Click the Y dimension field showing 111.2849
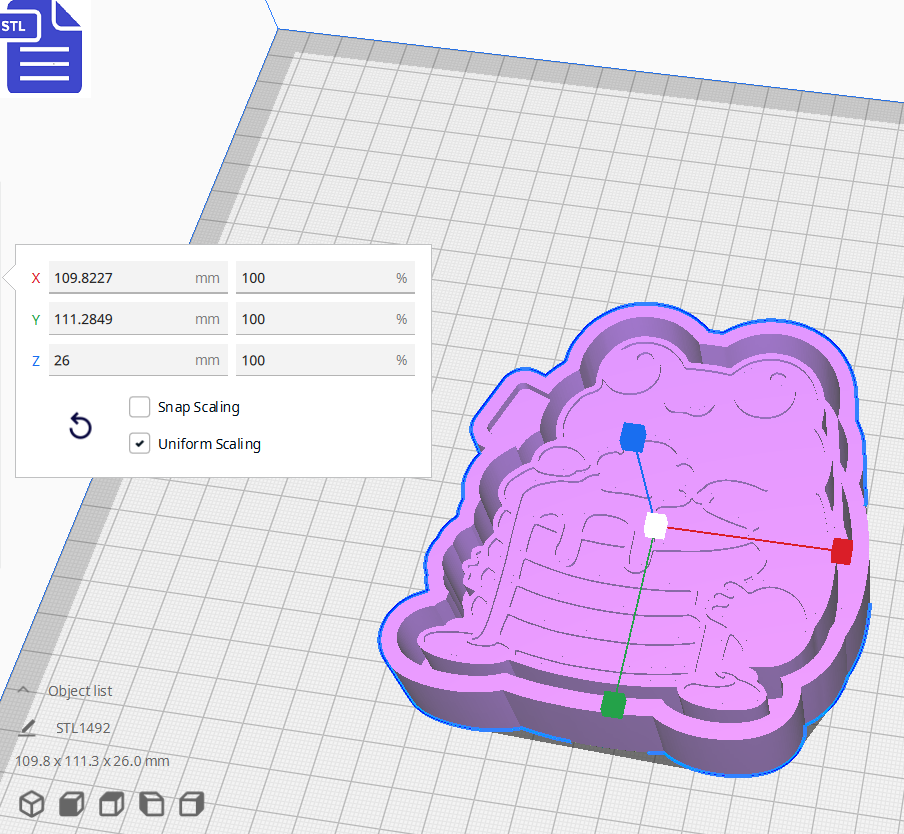 [x=137, y=318]
